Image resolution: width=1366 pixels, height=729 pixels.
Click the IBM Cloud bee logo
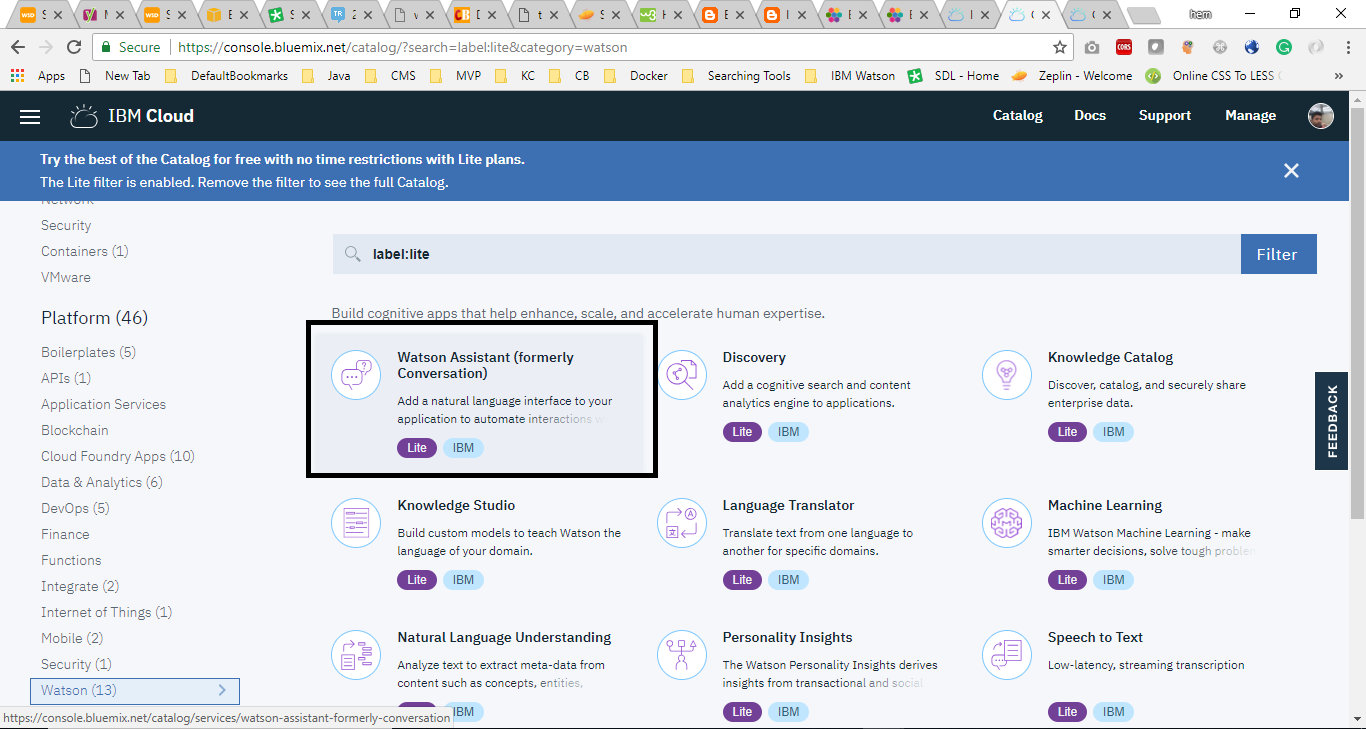[x=83, y=115]
